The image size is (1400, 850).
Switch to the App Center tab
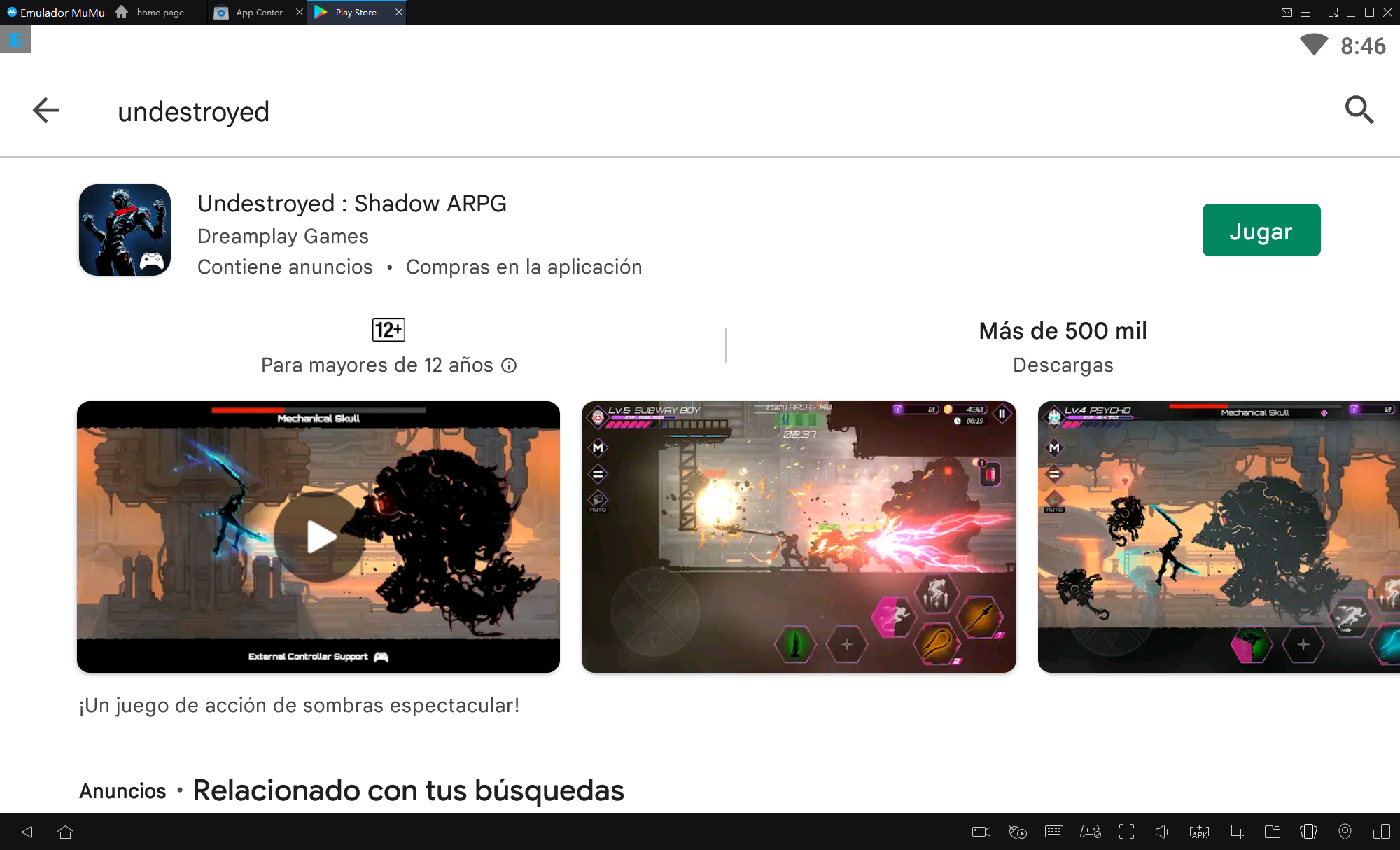258,13
